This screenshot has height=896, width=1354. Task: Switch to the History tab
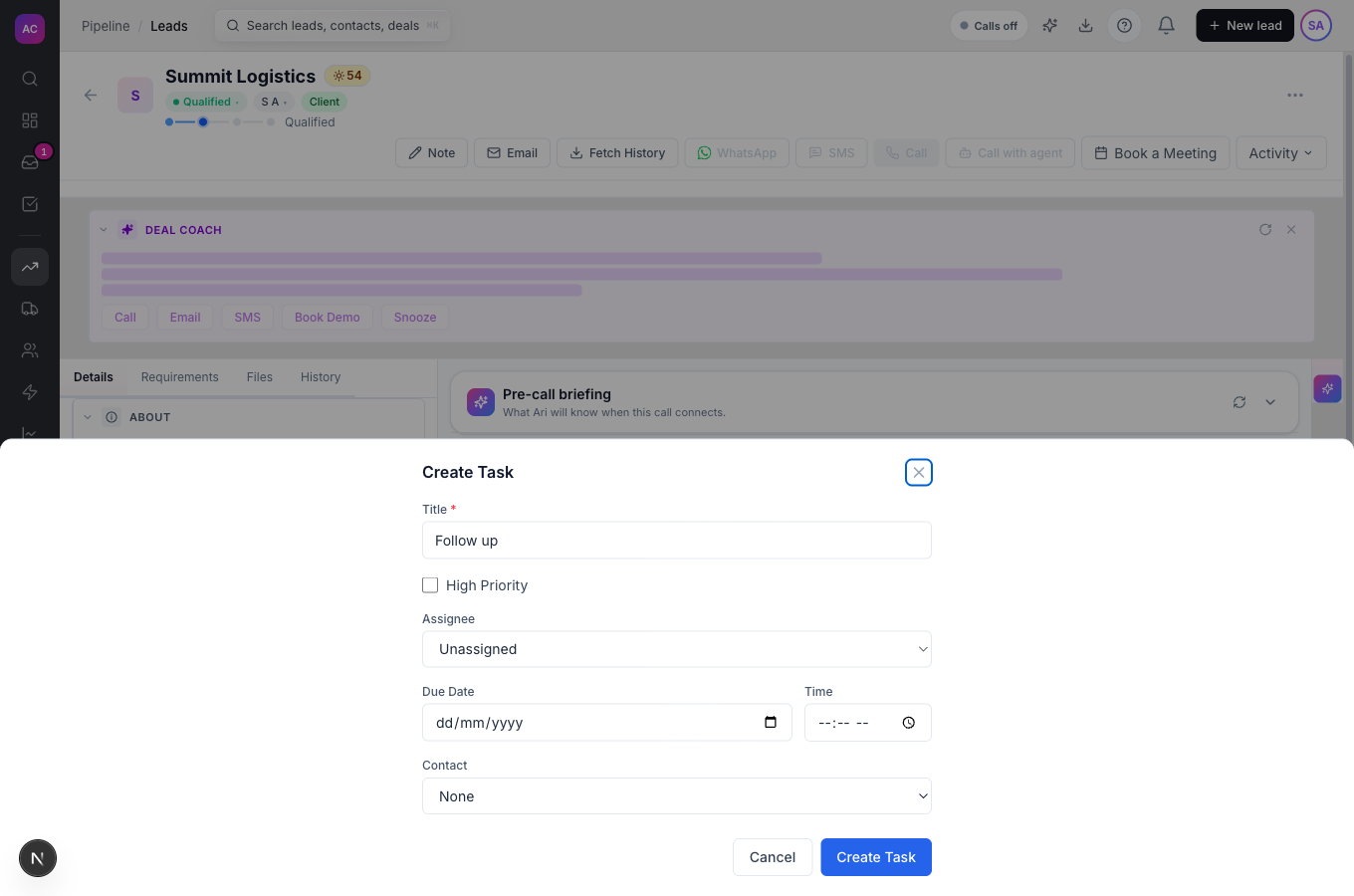(x=321, y=377)
